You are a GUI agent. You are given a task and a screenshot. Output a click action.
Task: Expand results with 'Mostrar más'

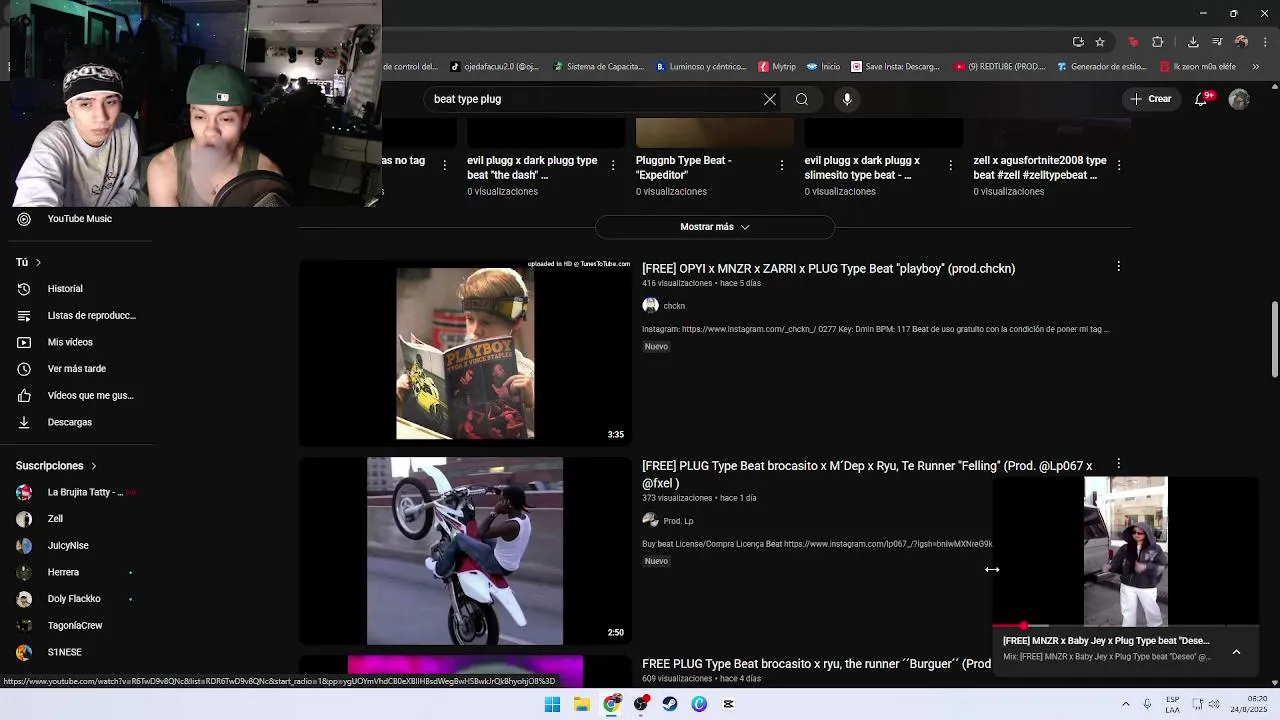click(715, 227)
